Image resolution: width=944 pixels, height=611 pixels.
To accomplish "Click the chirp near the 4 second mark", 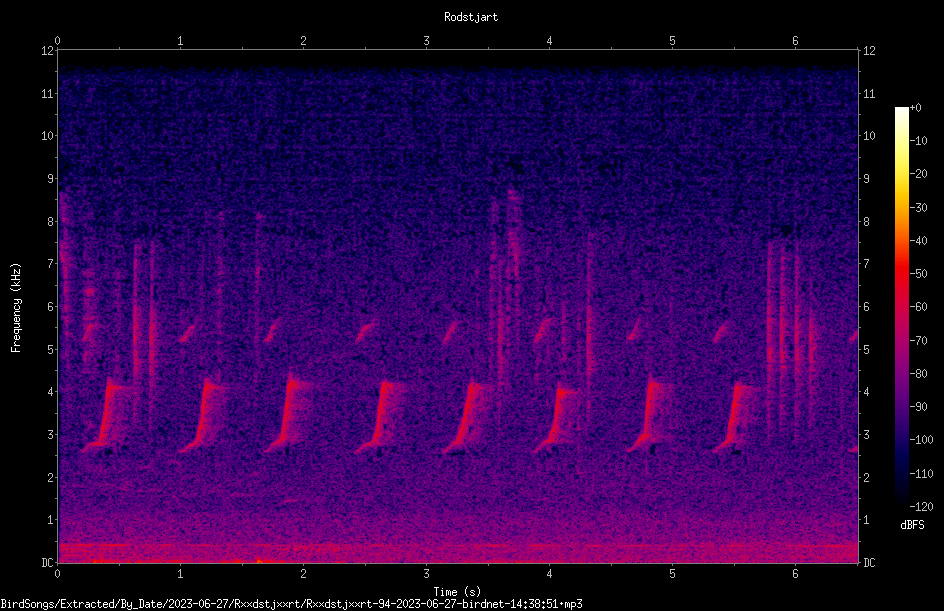I will (x=555, y=417).
